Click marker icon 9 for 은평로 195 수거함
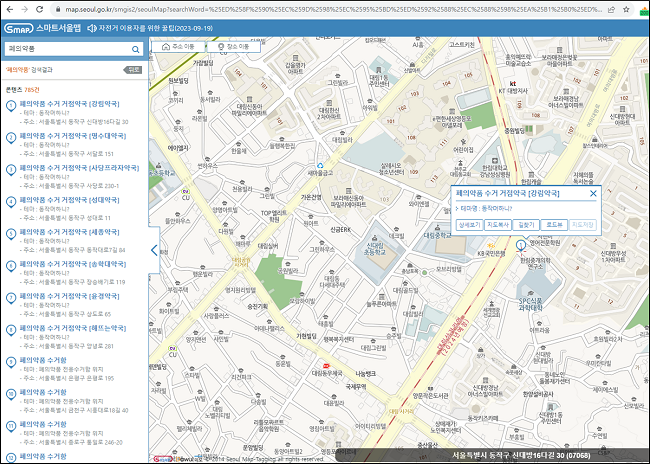This screenshot has width=650, height=464. coord(11,362)
